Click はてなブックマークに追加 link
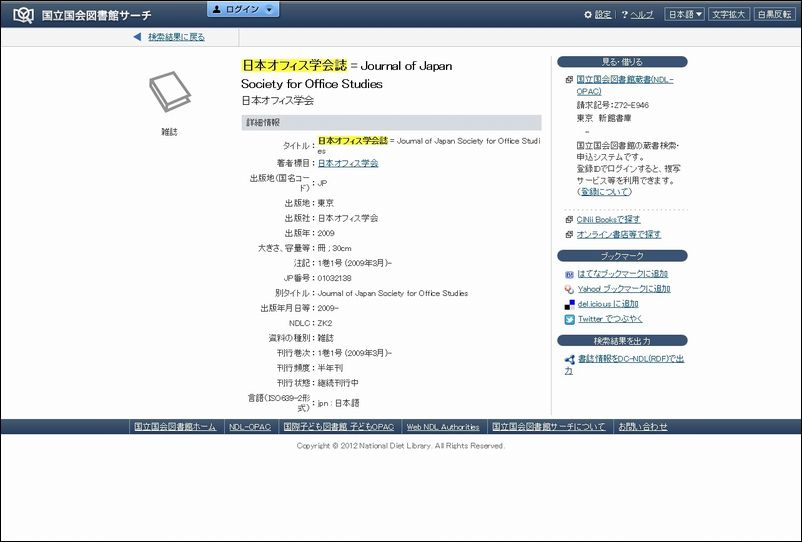The height and width of the screenshot is (542, 802). [x=623, y=274]
